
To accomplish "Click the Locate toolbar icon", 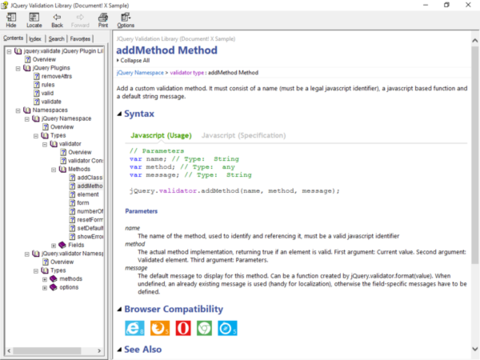I will point(34,20).
